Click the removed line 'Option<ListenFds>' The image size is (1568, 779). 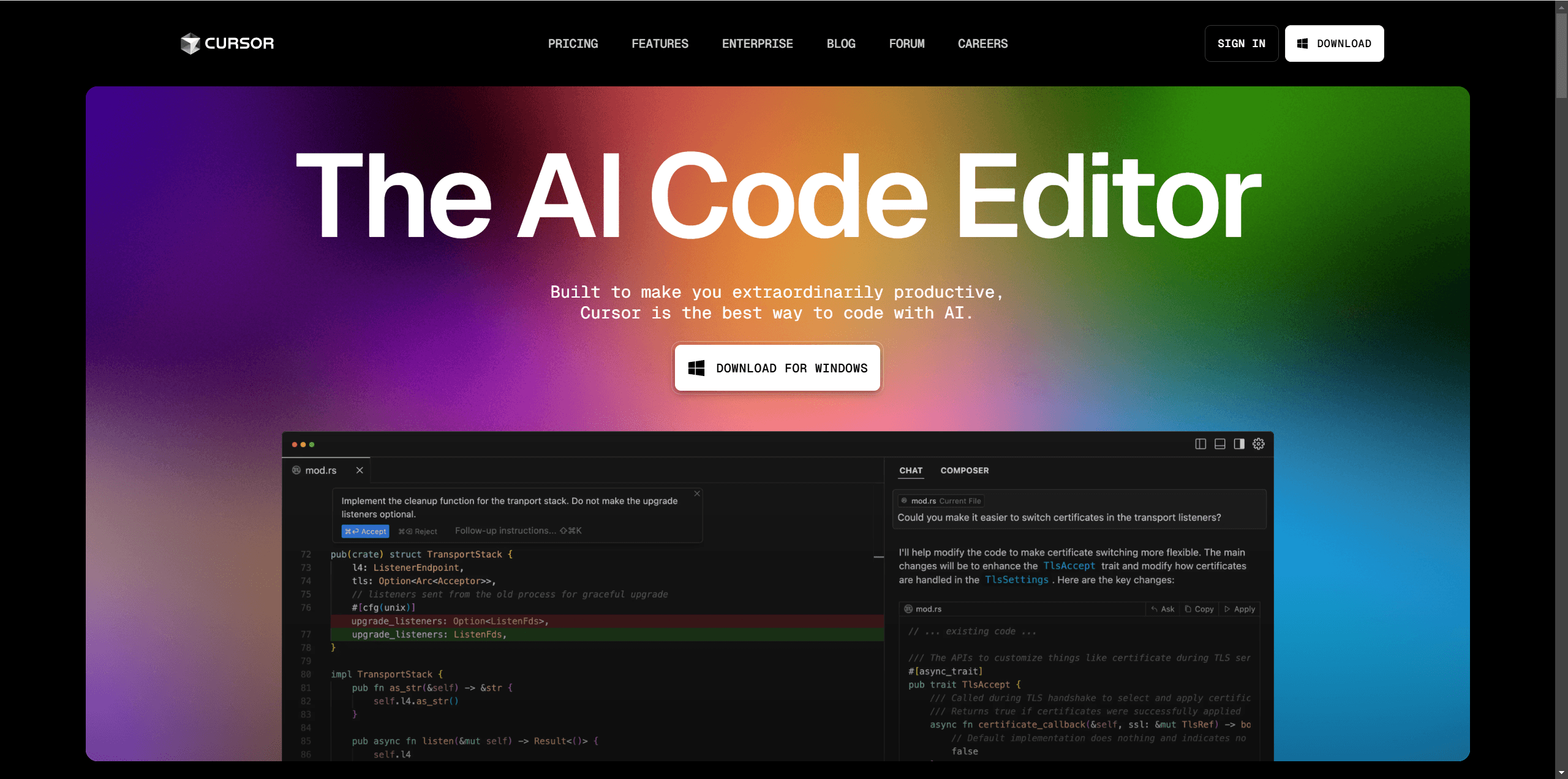[607, 621]
